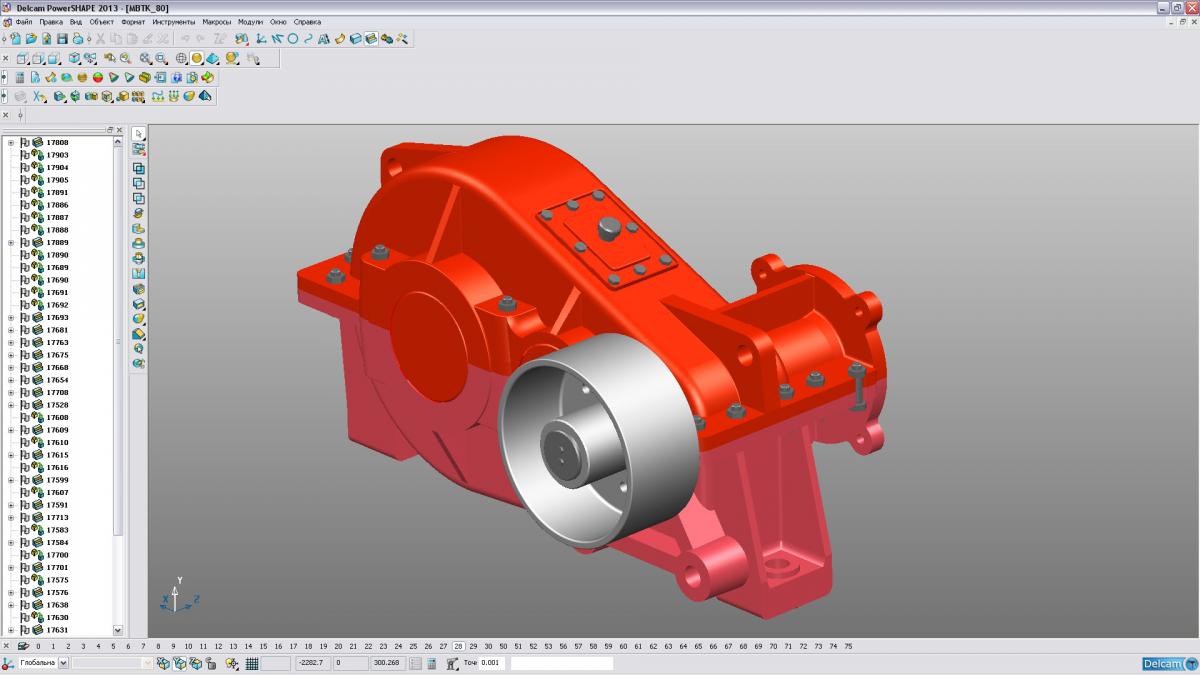Click the calculator icon in status bar
The image size is (1200, 675).
(431, 663)
